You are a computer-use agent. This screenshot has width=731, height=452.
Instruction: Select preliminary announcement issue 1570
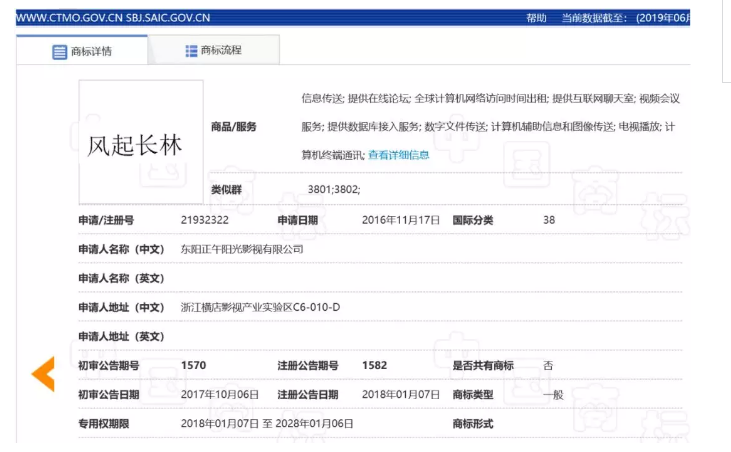tap(193, 366)
